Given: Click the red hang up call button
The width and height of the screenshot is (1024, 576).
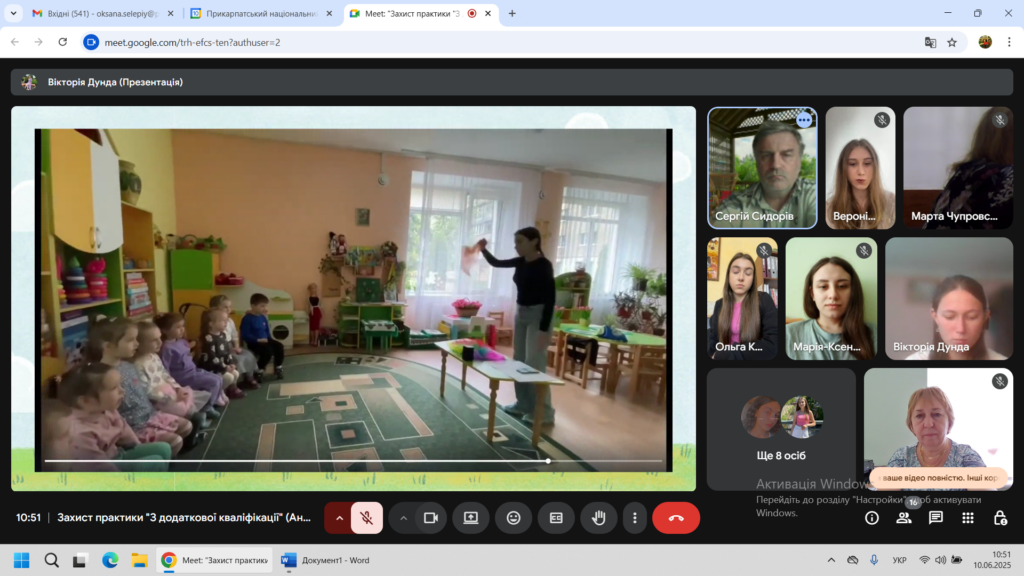Looking at the screenshot, I should pyautogui.click(x=676, y=518).
